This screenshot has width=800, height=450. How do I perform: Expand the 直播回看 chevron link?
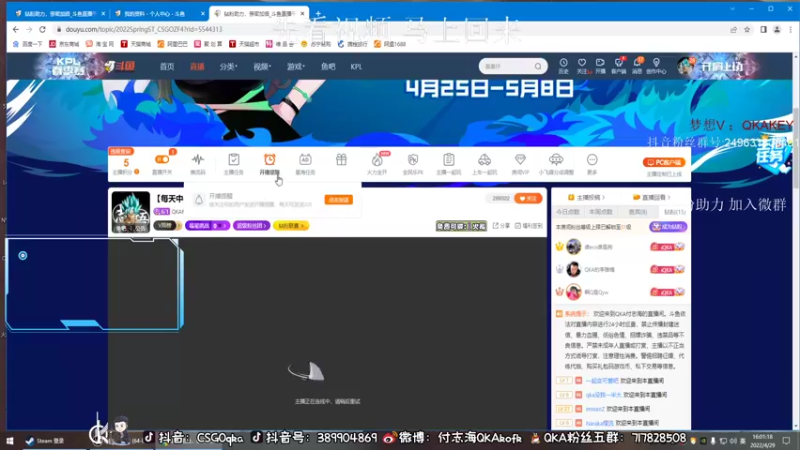click(652, 197)
